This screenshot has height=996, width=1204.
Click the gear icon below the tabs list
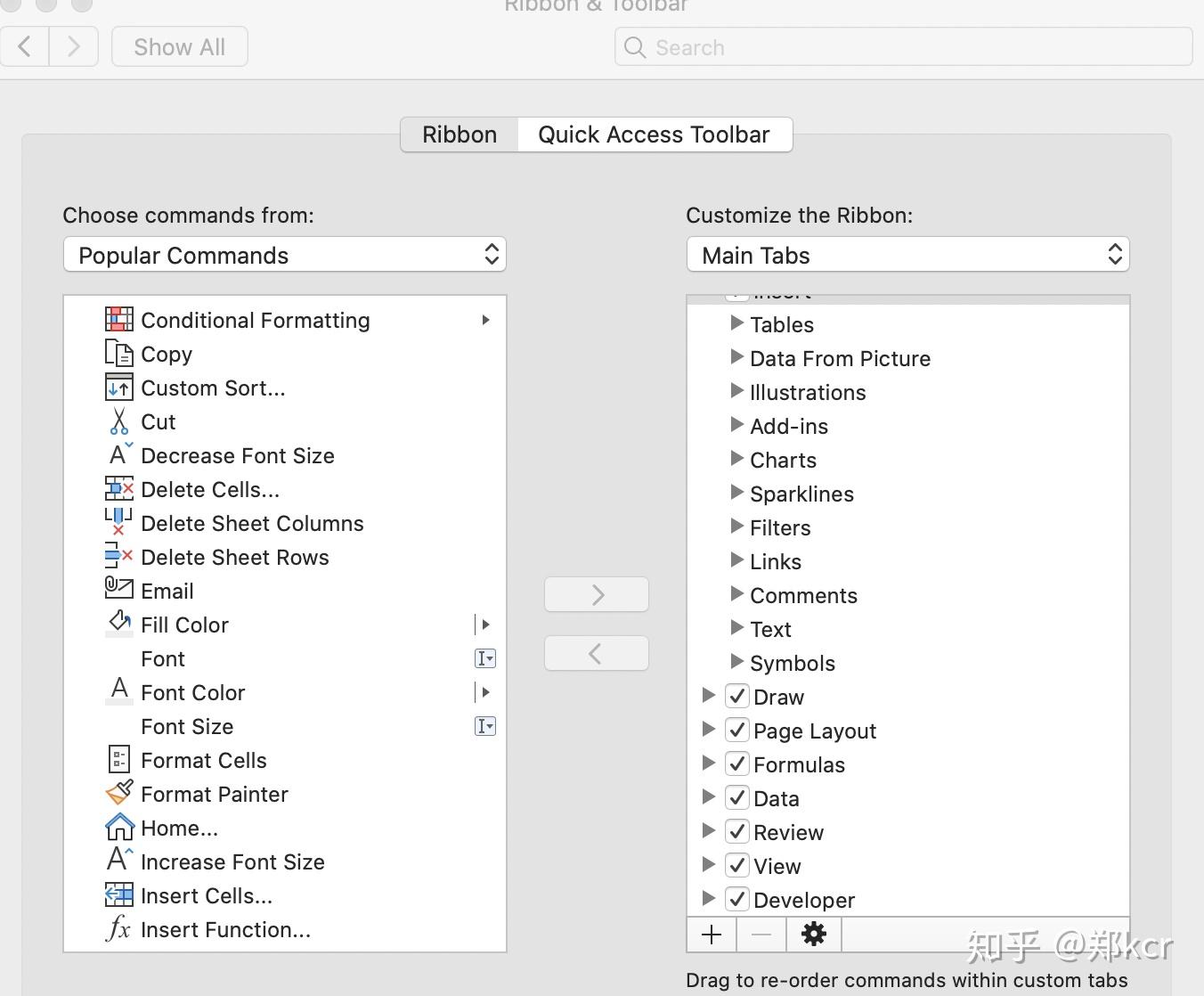[812, 935]
